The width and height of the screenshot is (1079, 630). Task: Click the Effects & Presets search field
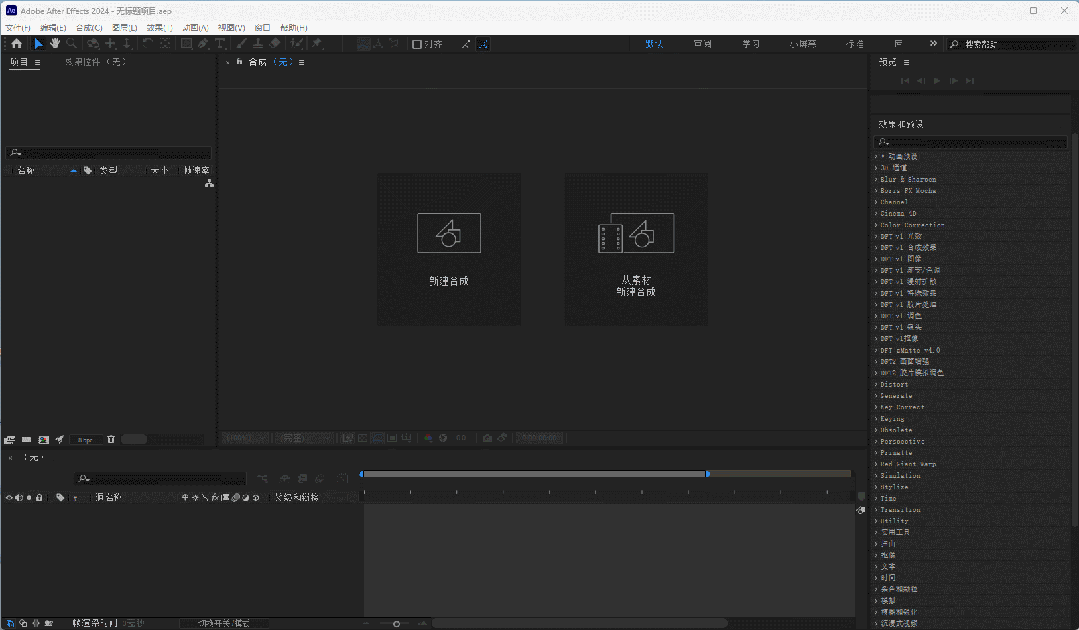pyautogui.click(x=970, y=142)
